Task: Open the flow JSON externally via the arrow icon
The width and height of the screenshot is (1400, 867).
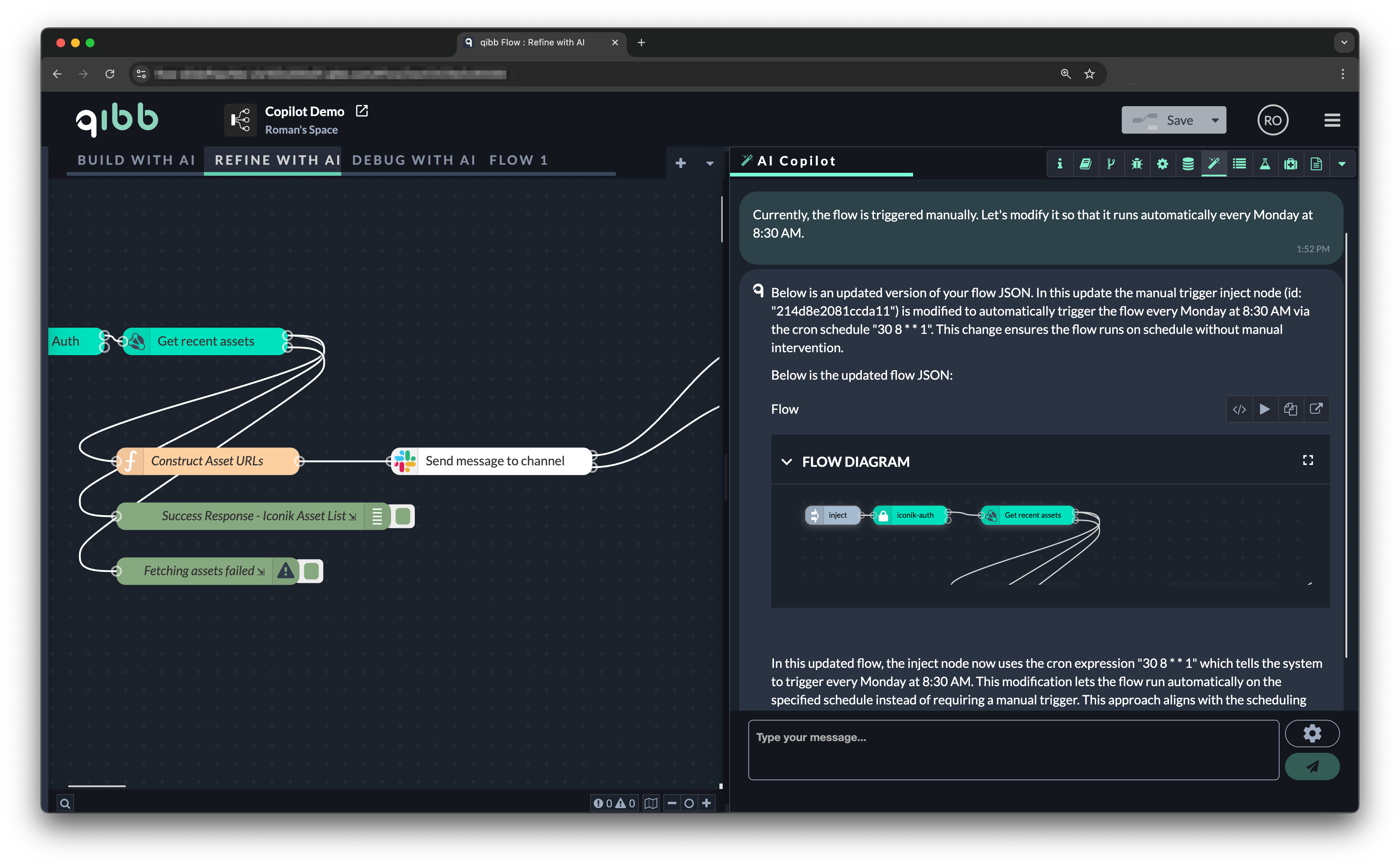Action: (x=1317, y=409)
